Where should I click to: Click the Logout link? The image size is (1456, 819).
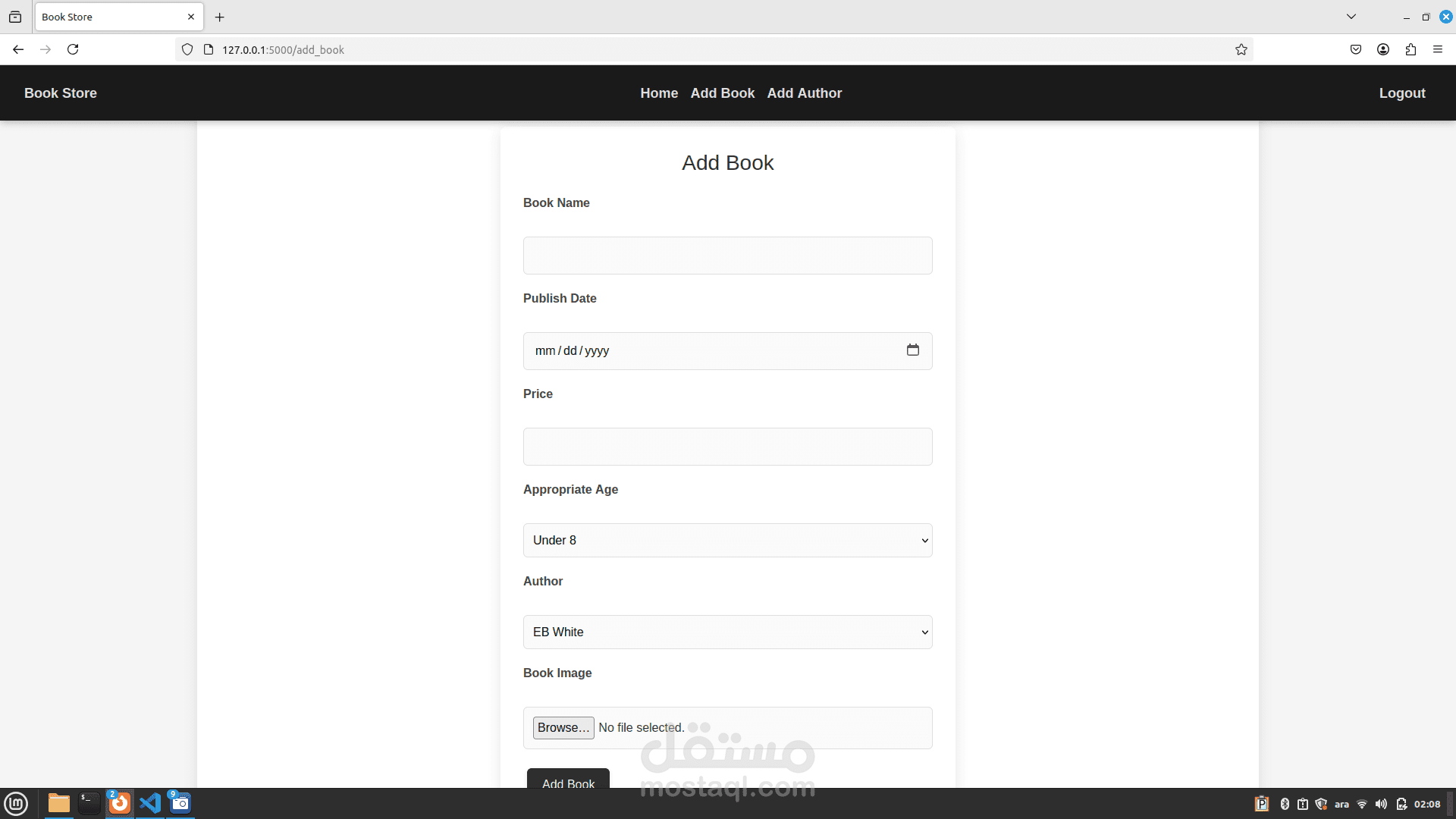[x=1401, y=93]
